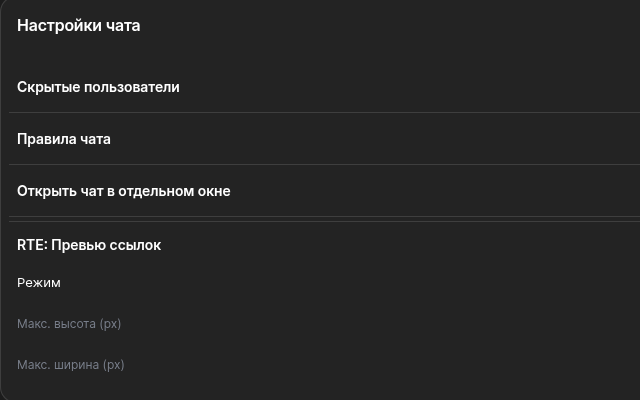This screenshot has width=640, height=400.
Task: Select "Правила чата" in chat settings
Action: tap(64, 139)
